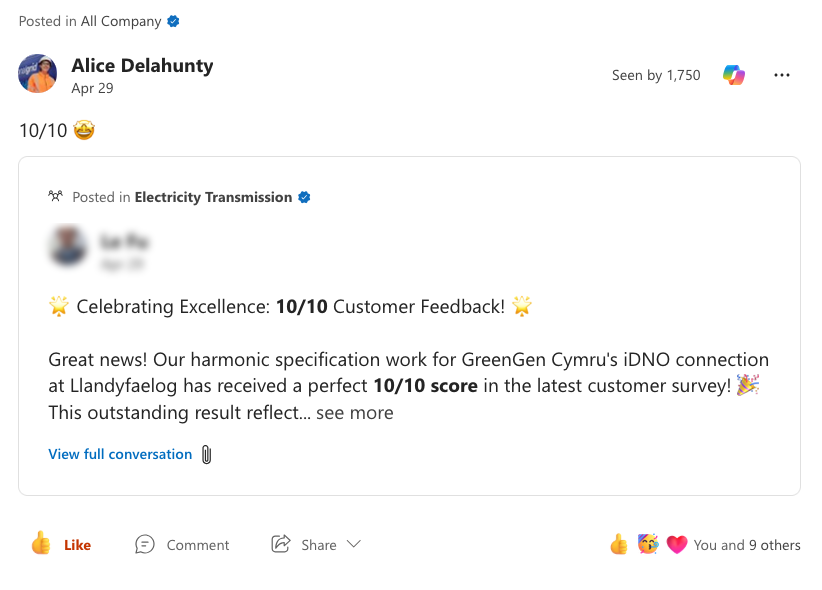This screenshot has width=822, height=590.
Task: Click Alice Delahunty's avatar photo
Action: [x=37, y=73]
